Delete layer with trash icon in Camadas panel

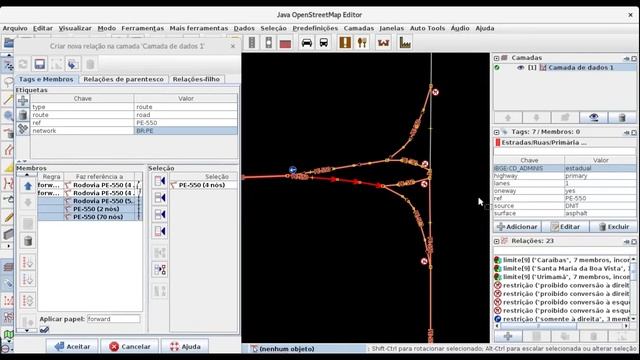pos(622,118)
